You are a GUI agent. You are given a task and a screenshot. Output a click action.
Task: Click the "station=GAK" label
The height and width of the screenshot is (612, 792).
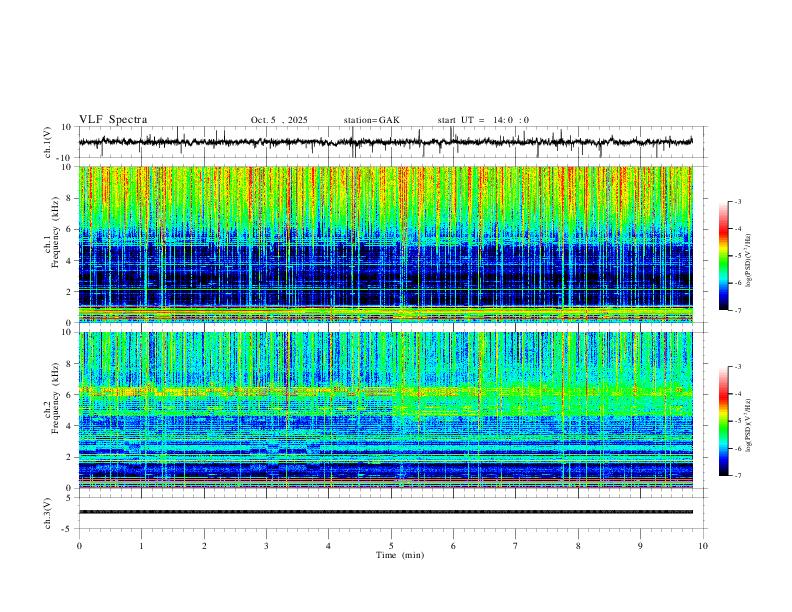coord(371,120)
